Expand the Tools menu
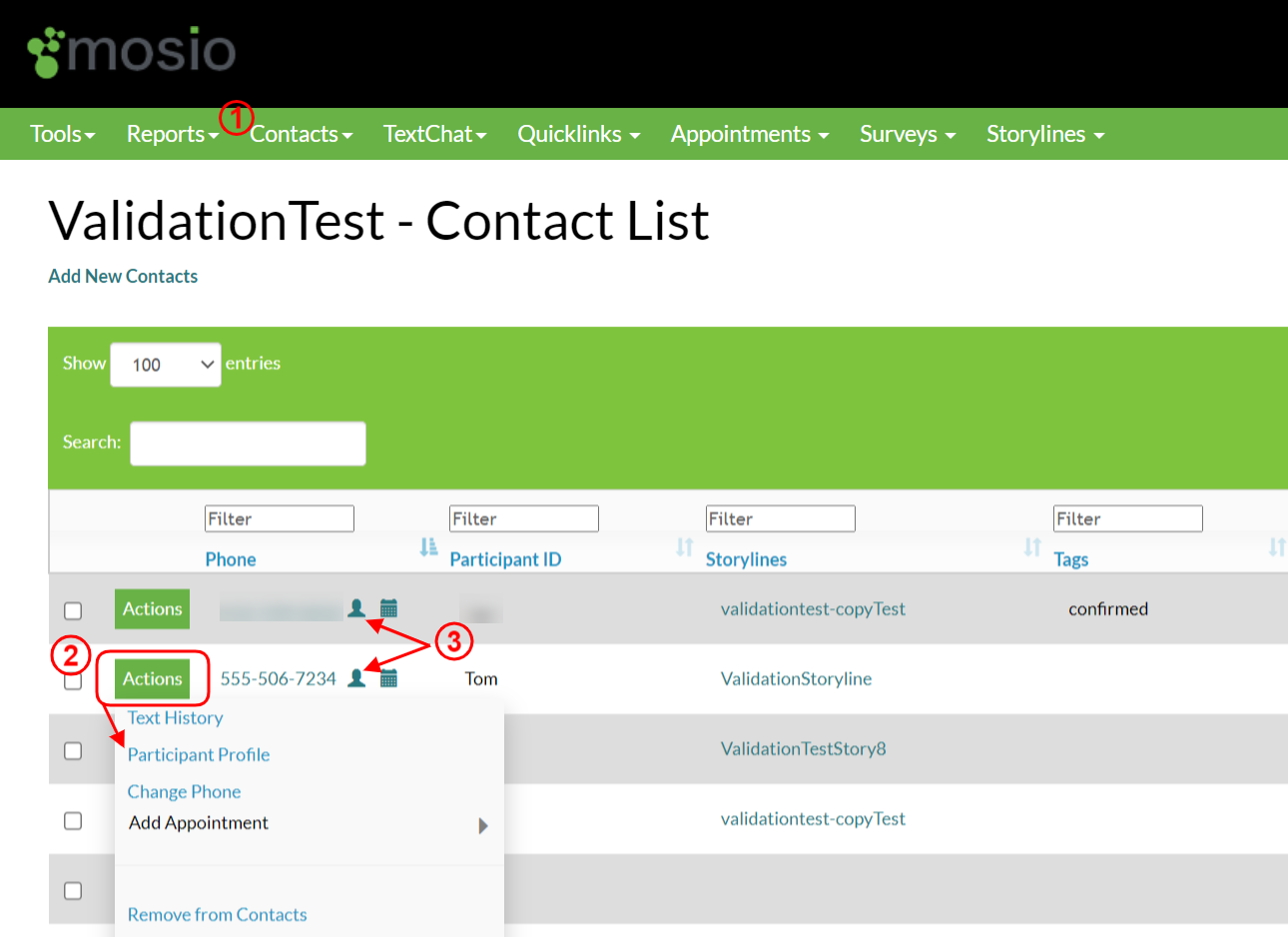Screen dimensions: 1288x937 tap(62, 134)
